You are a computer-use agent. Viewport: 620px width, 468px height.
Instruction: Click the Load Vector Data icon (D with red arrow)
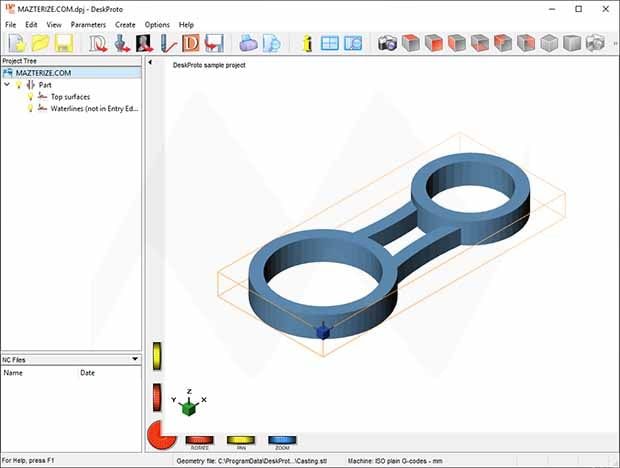point(98,43)
